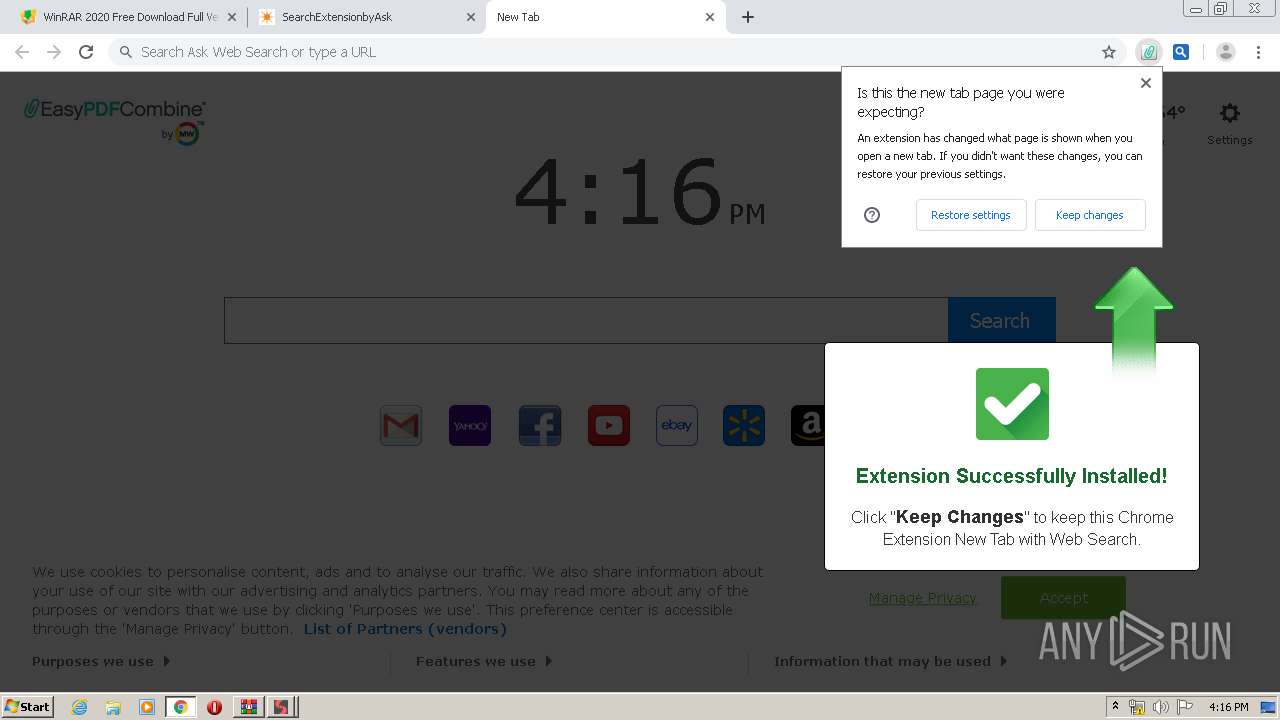Viewport: 1280px width, 720px height.
Task: Open the Chrome profile avatar menu
Action: [x=1226, y=52]
